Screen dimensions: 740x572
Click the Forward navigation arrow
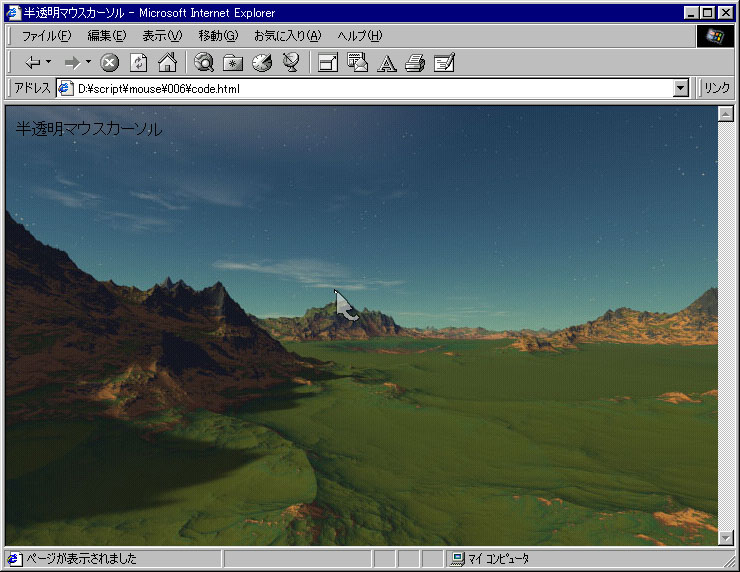pyautogui.click(x=71, y=63)
